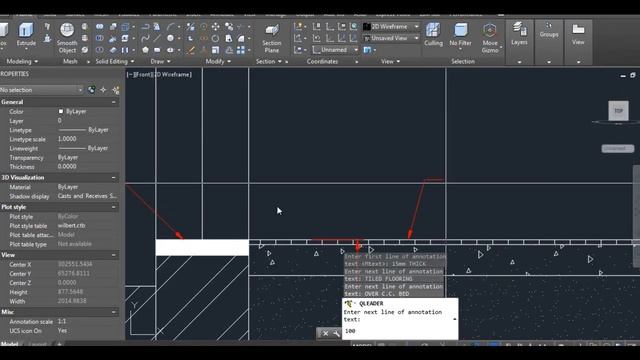Click the Thickness 0.0000 value
Screen dimensions: 640x360
[x=67, y=167]
